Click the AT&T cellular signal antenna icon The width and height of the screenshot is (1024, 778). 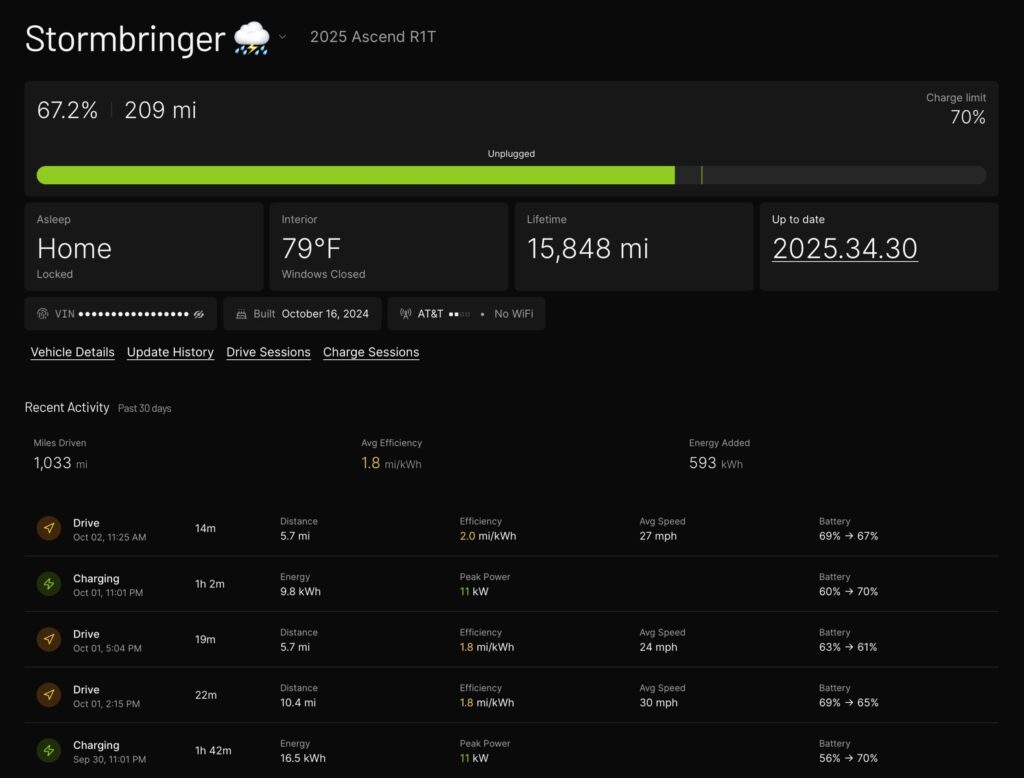tap(405, 314)
